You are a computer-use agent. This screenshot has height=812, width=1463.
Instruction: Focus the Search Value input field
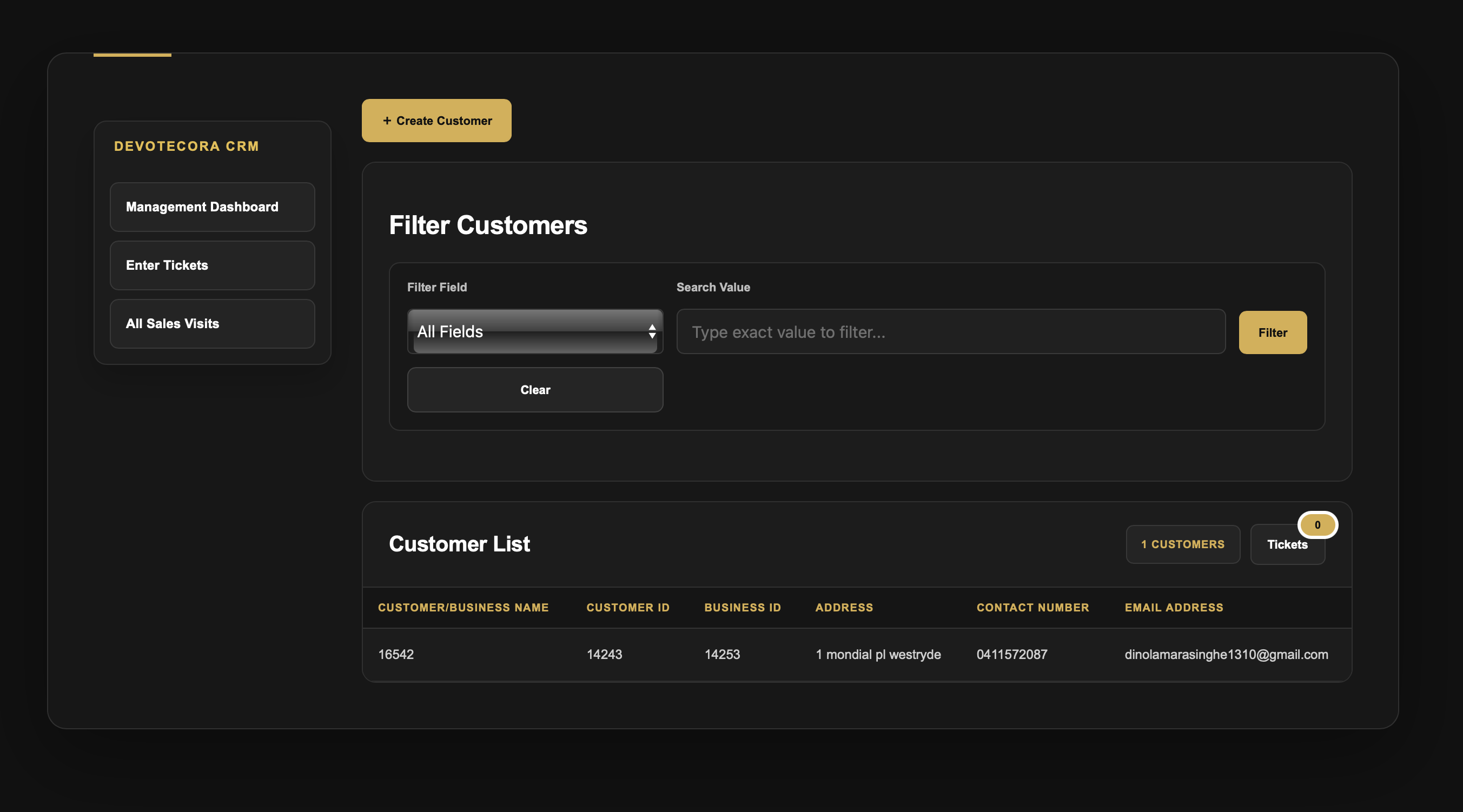pos(951,331)
